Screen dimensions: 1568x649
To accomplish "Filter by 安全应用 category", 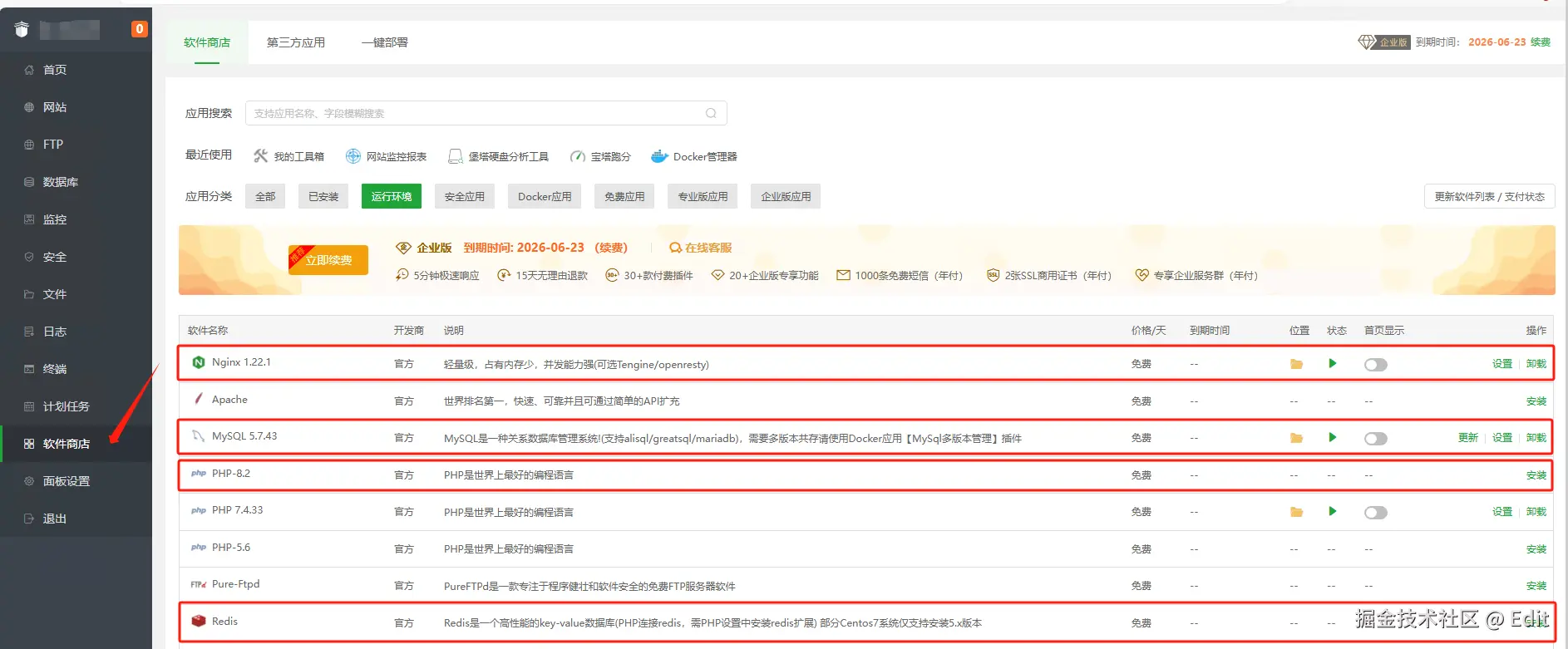I will (x=465, y=196).
